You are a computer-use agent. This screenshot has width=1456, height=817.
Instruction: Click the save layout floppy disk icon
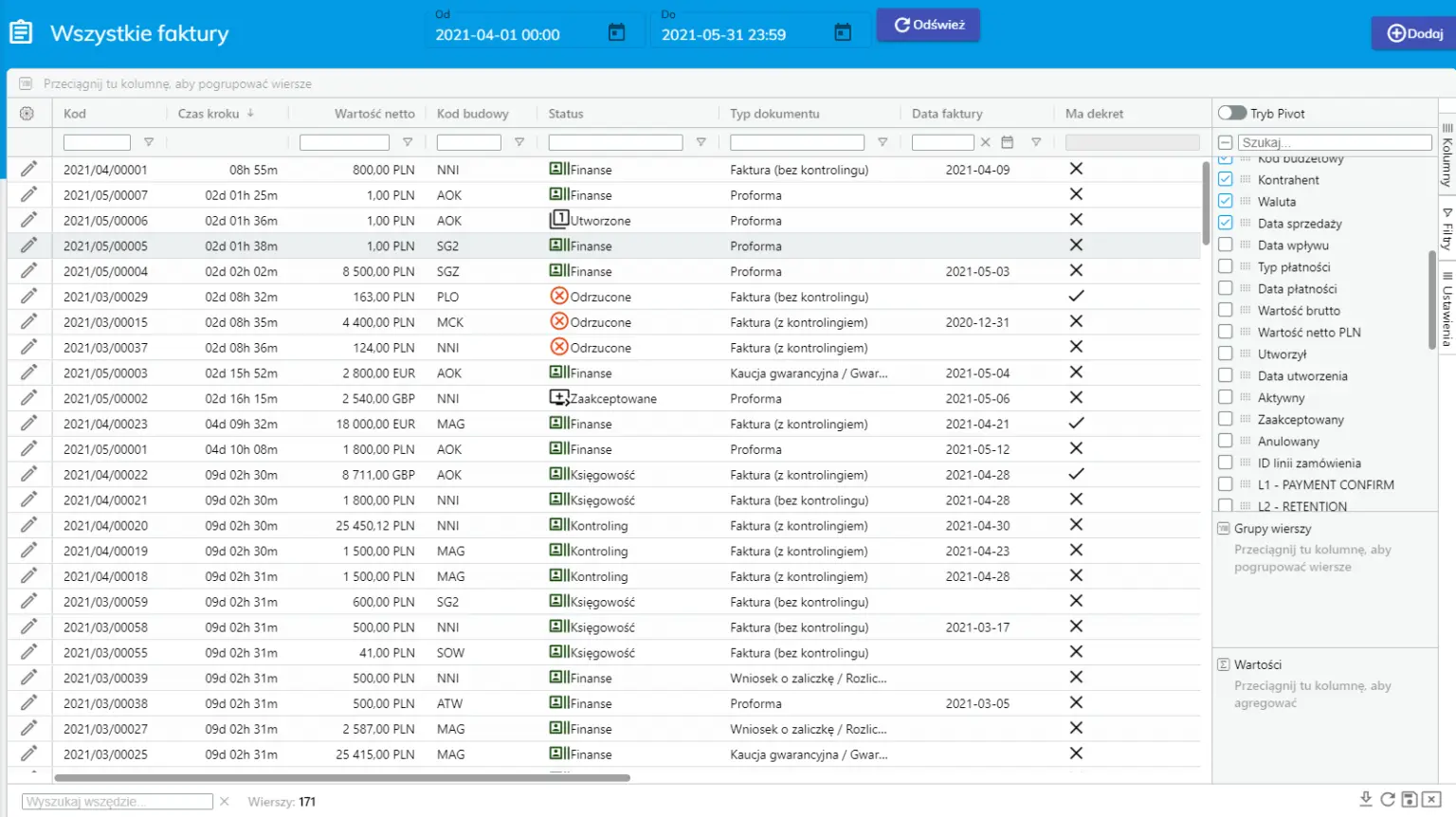click(1410, 799)
